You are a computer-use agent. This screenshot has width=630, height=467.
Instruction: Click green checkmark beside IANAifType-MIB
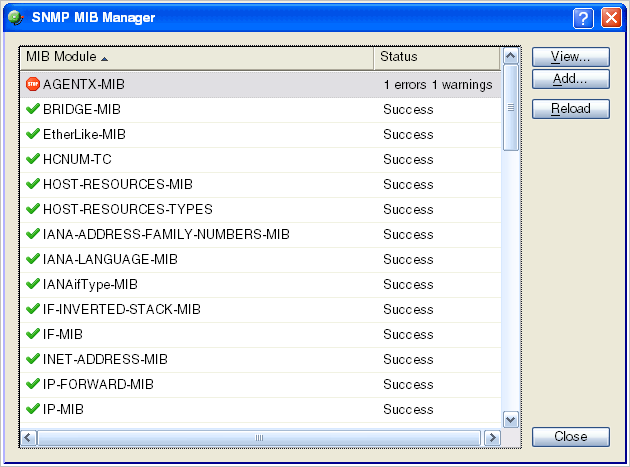32,284
